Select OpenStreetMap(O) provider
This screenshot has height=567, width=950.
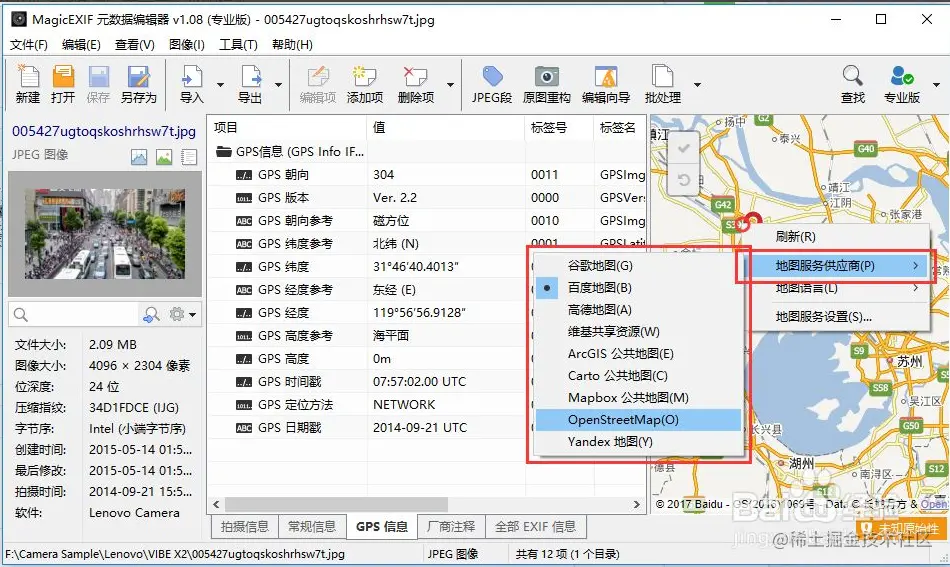click(638, 420)
